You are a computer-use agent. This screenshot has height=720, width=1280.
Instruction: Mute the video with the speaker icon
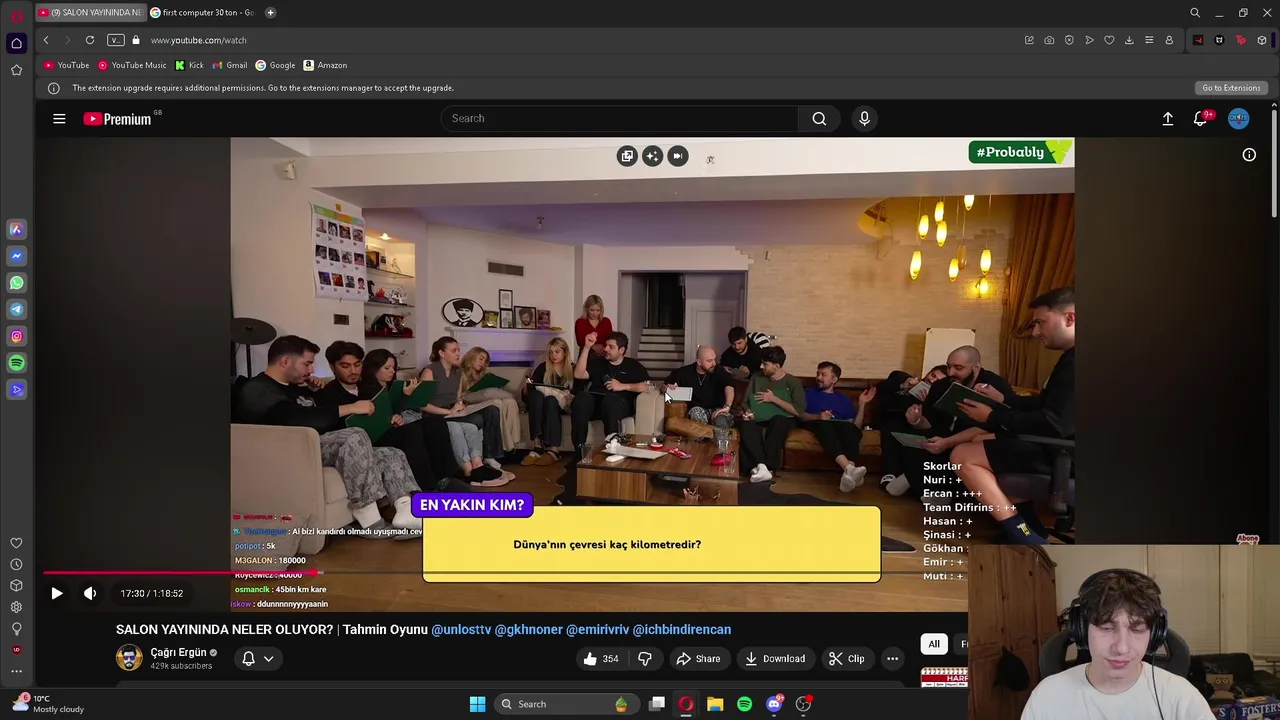[x=90, y=593]
